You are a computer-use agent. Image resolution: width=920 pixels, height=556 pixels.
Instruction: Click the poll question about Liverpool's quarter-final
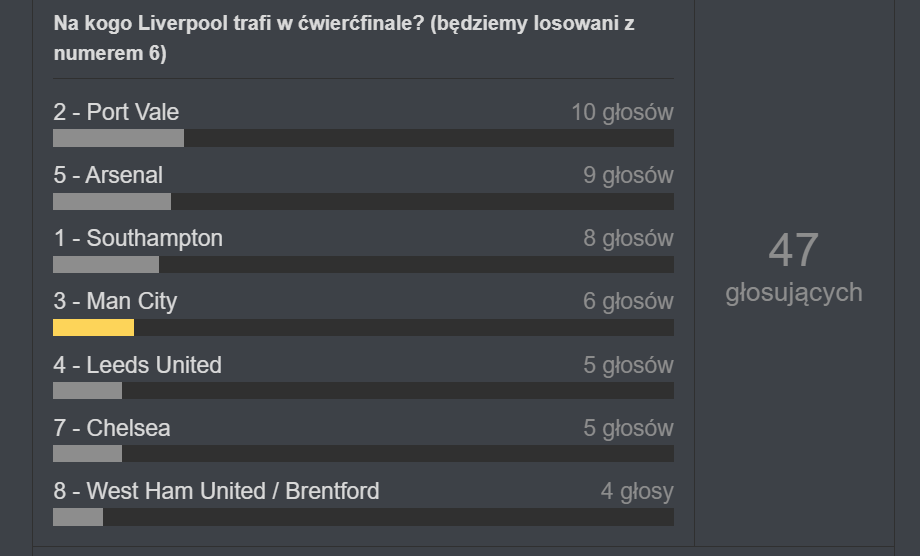[x=343, y=38]
